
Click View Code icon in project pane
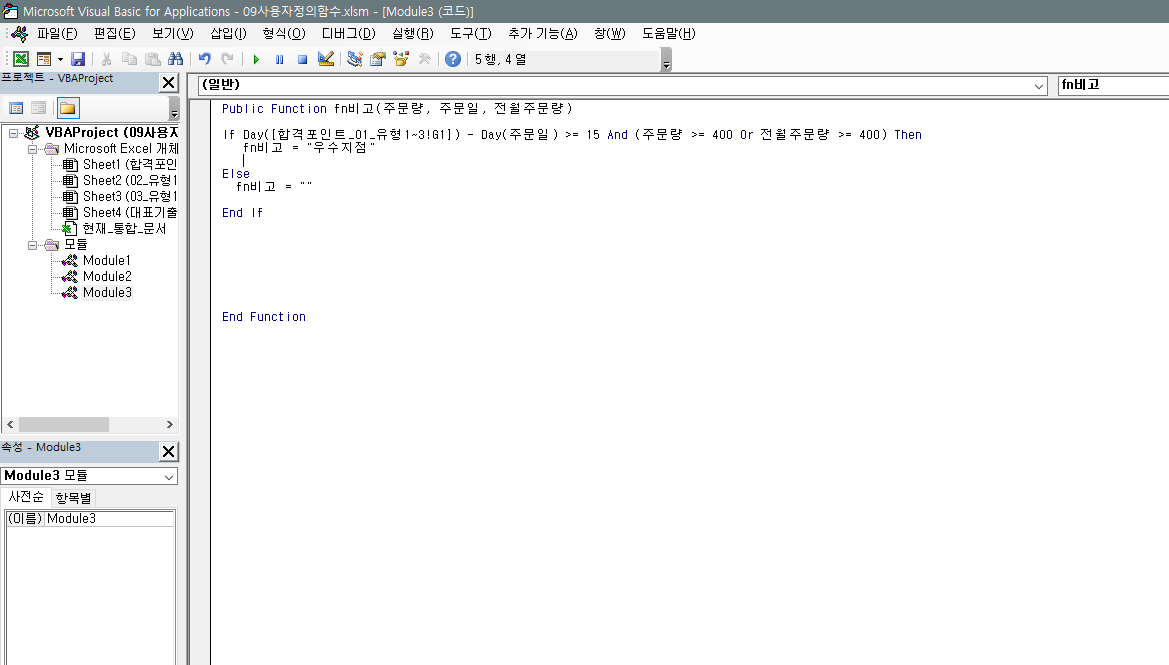tap(16, 108)
